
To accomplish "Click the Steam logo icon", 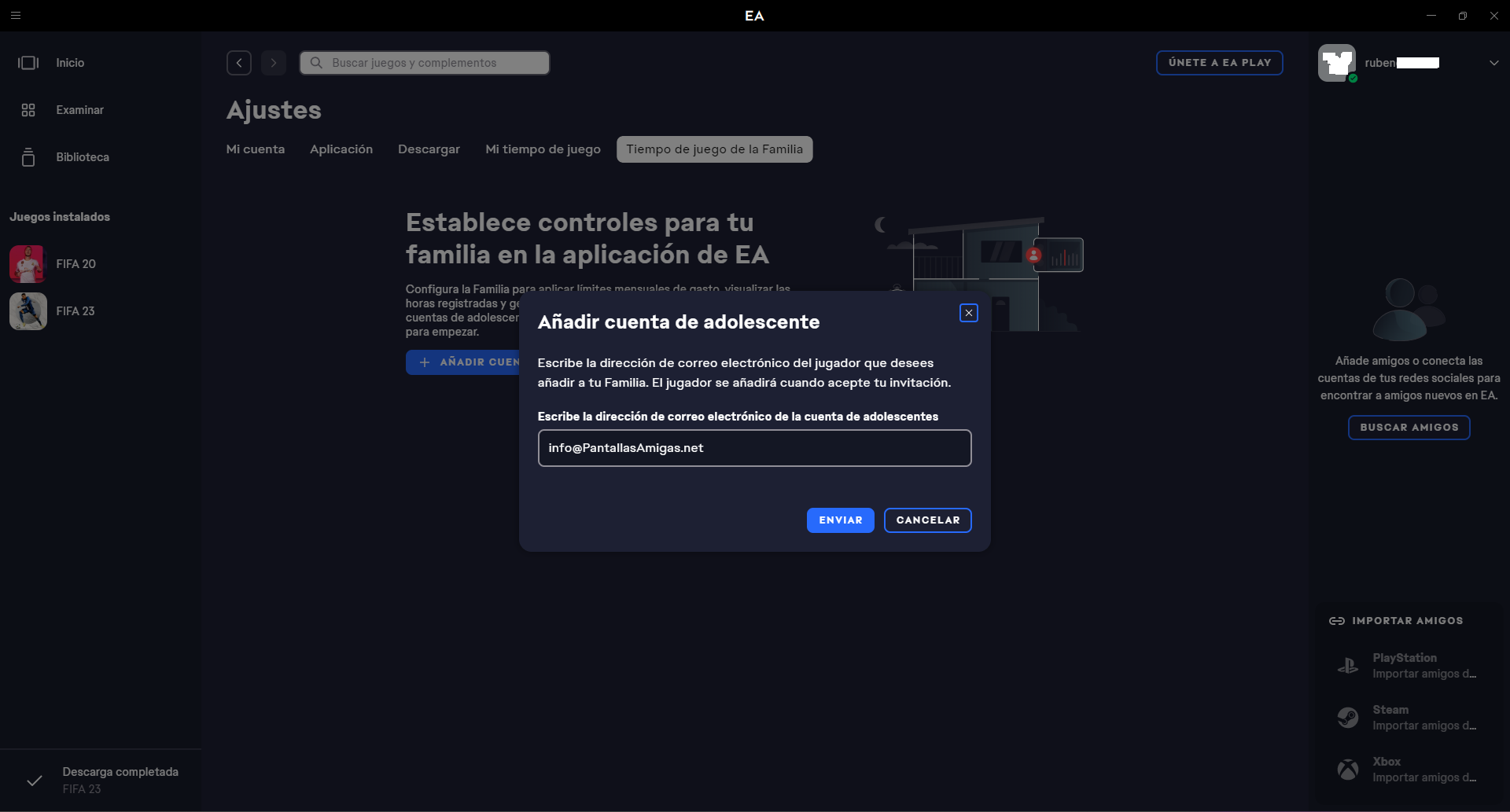I will (x=1348, y=718).
